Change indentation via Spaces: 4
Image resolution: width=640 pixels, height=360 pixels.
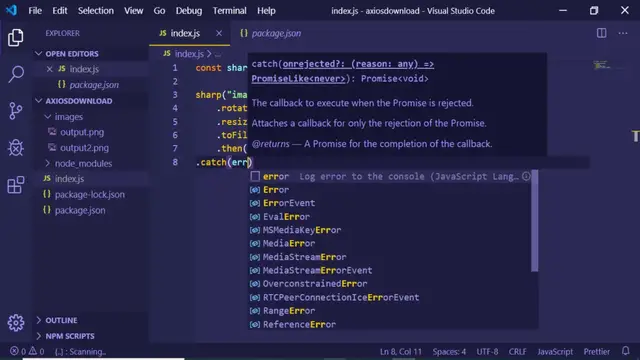click(449, 351)
